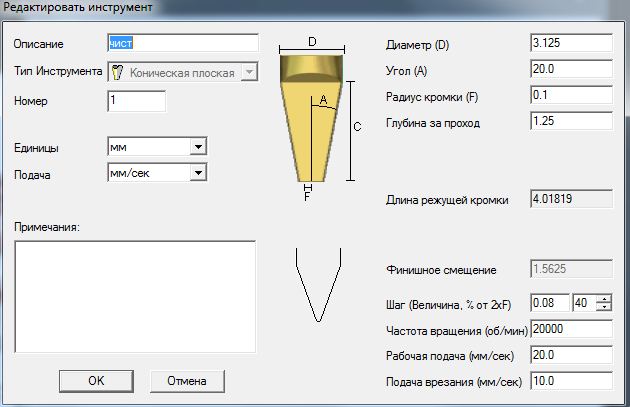The image size is (630, 407).
Task: Click the V-shaped tool profile preview
Action: pos(316,286)
